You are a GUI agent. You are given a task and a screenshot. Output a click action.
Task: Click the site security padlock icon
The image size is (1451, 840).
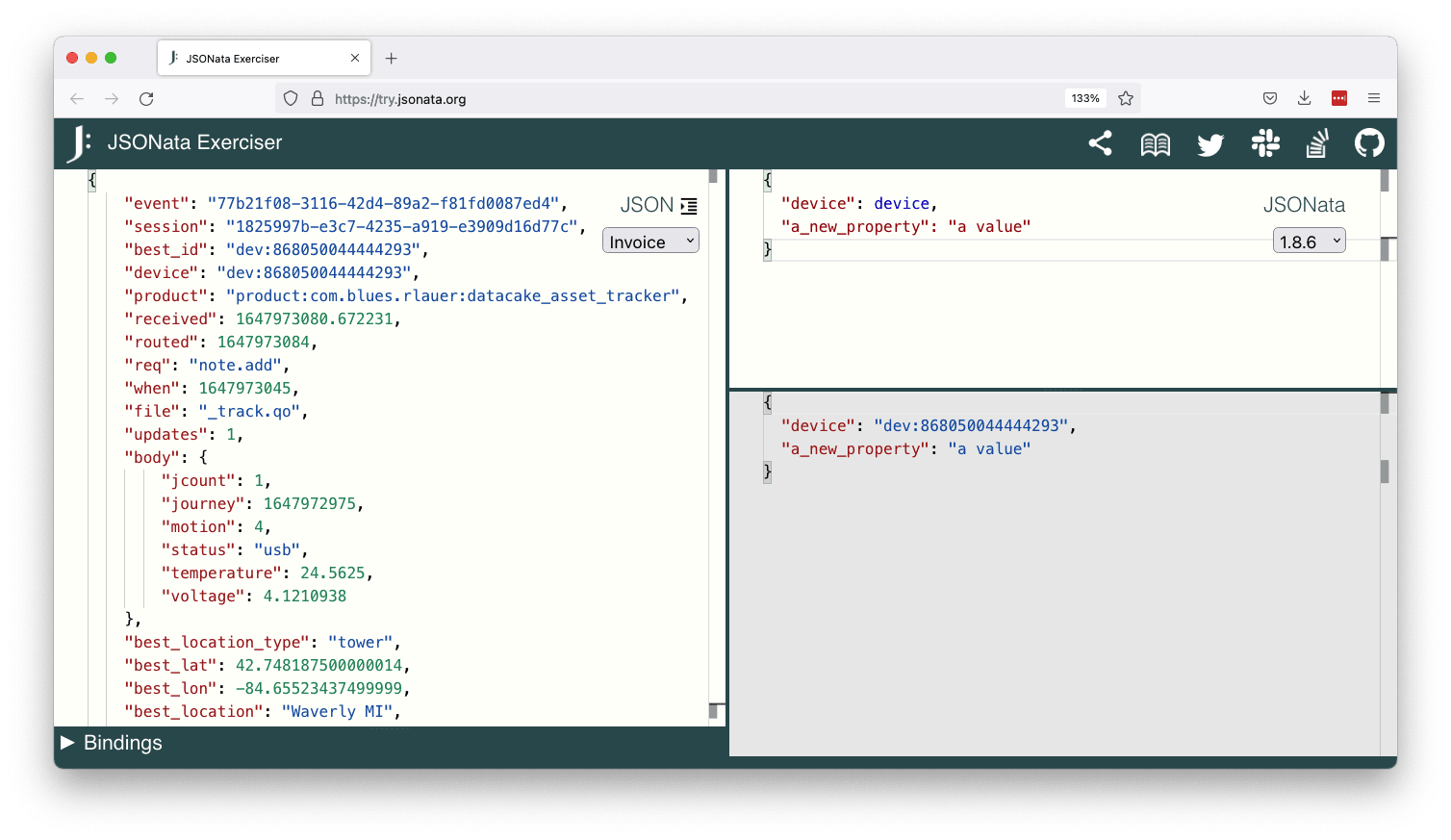(x=318, y=98)
